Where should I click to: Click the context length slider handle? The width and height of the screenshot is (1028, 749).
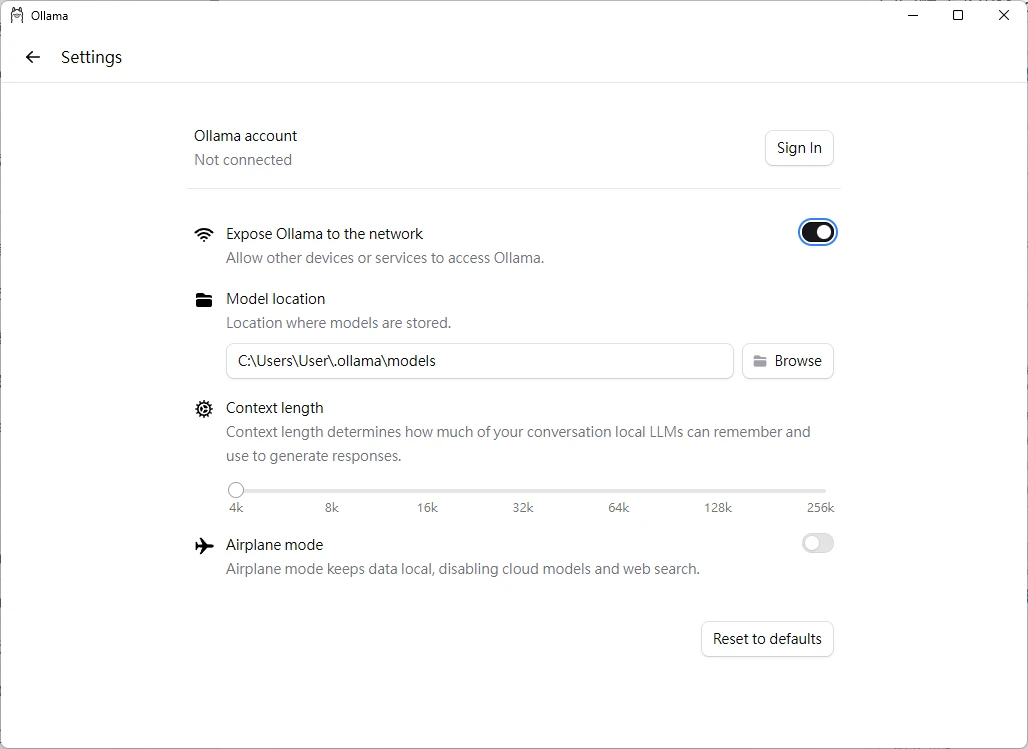tap(236, 490)
